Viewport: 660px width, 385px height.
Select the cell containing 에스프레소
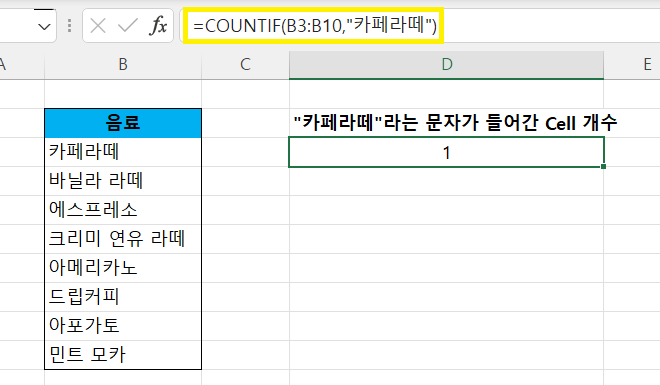coord(123,210)
